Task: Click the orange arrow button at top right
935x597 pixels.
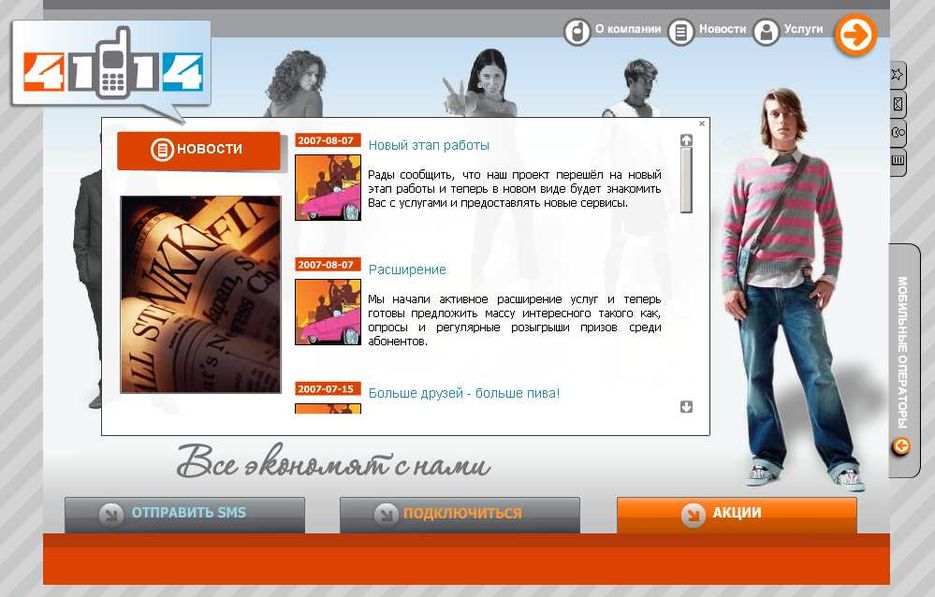Action: (855, 35)
